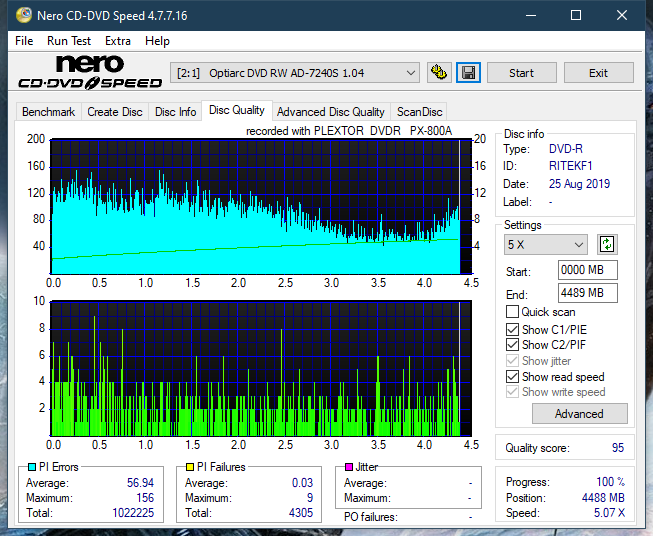Disable Show read speed
653x536 pixels.
(x=512, y=376)
